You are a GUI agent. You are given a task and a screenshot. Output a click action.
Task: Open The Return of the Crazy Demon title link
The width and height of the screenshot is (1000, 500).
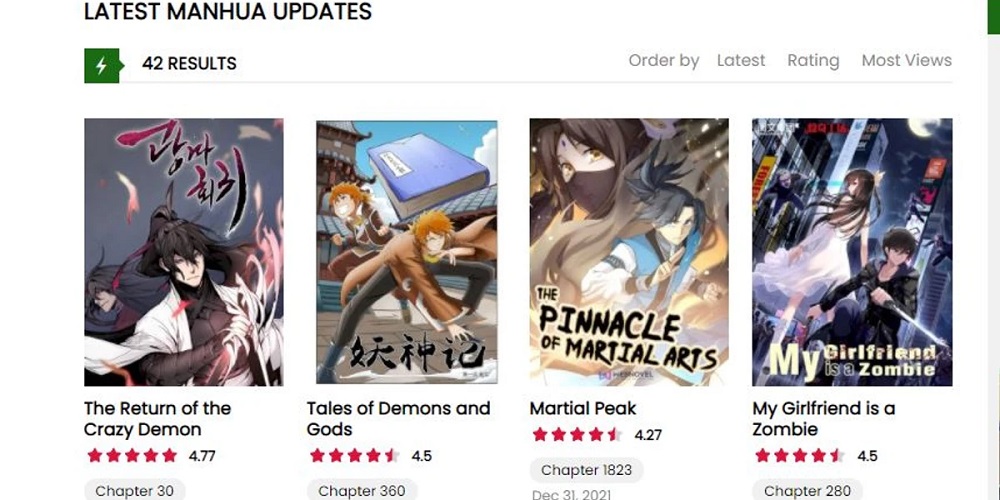tap(157, 418)
